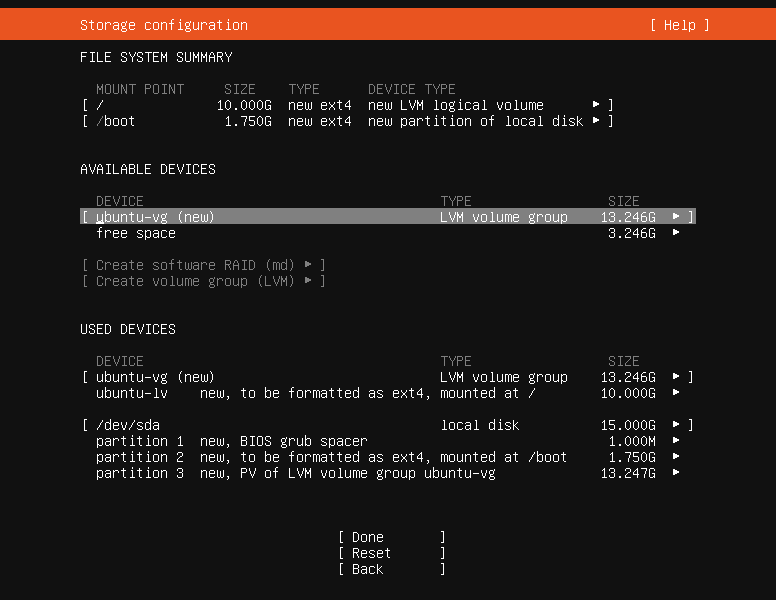This screenshot has height=600, width=776.
Task: Expand highlighted ubuntu-vg in Available Devices
Action: click(676, 217)
